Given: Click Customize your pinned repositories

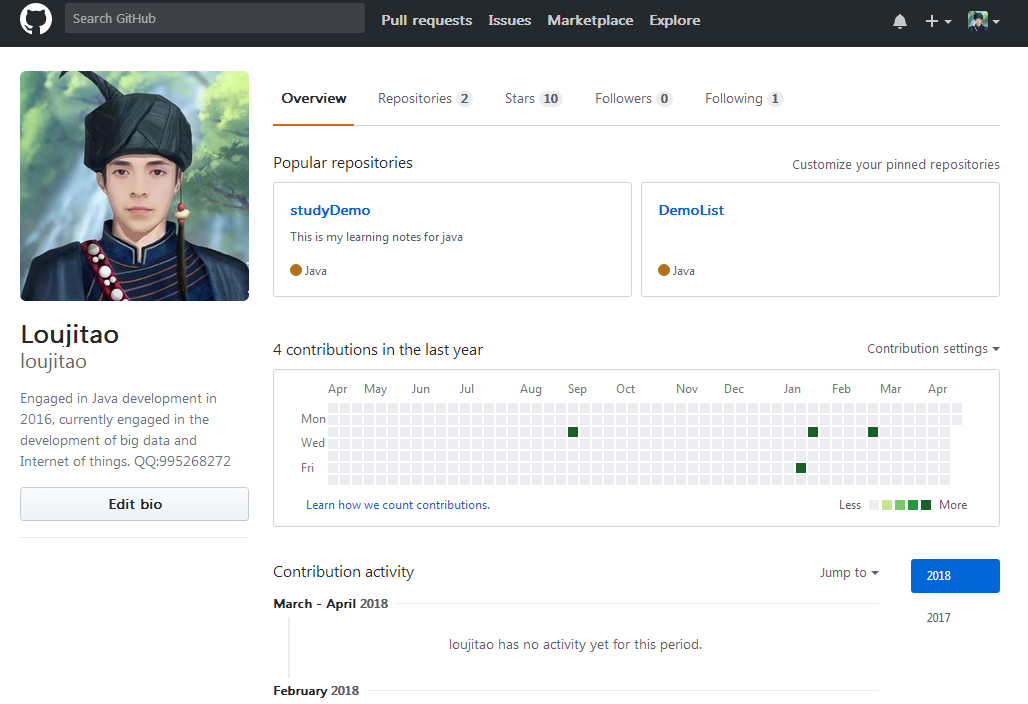Looking at the screenshot, I should click(896, 165).
